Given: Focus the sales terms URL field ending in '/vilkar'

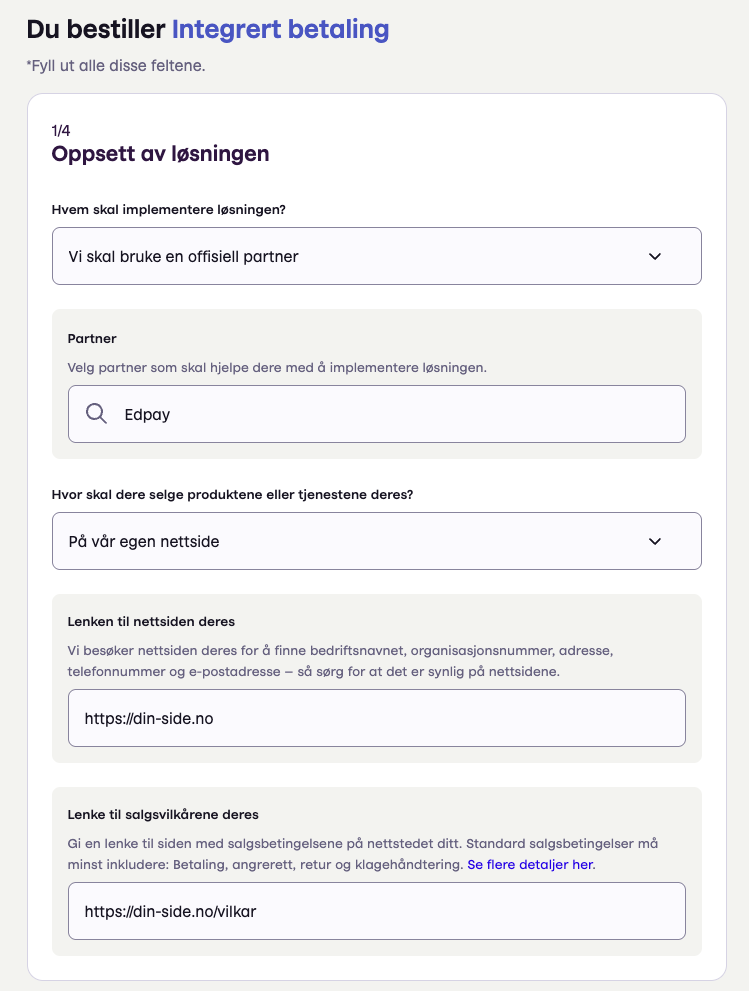Looking at the screenshot, I should (376, 911).
